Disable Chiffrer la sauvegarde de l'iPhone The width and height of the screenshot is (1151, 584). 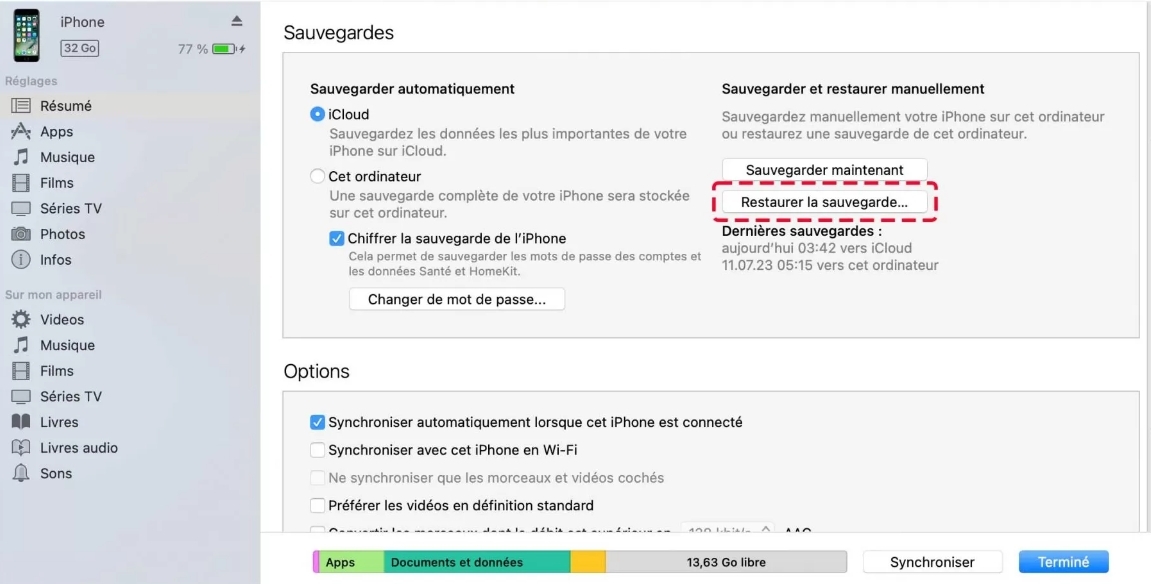[337, 238]
